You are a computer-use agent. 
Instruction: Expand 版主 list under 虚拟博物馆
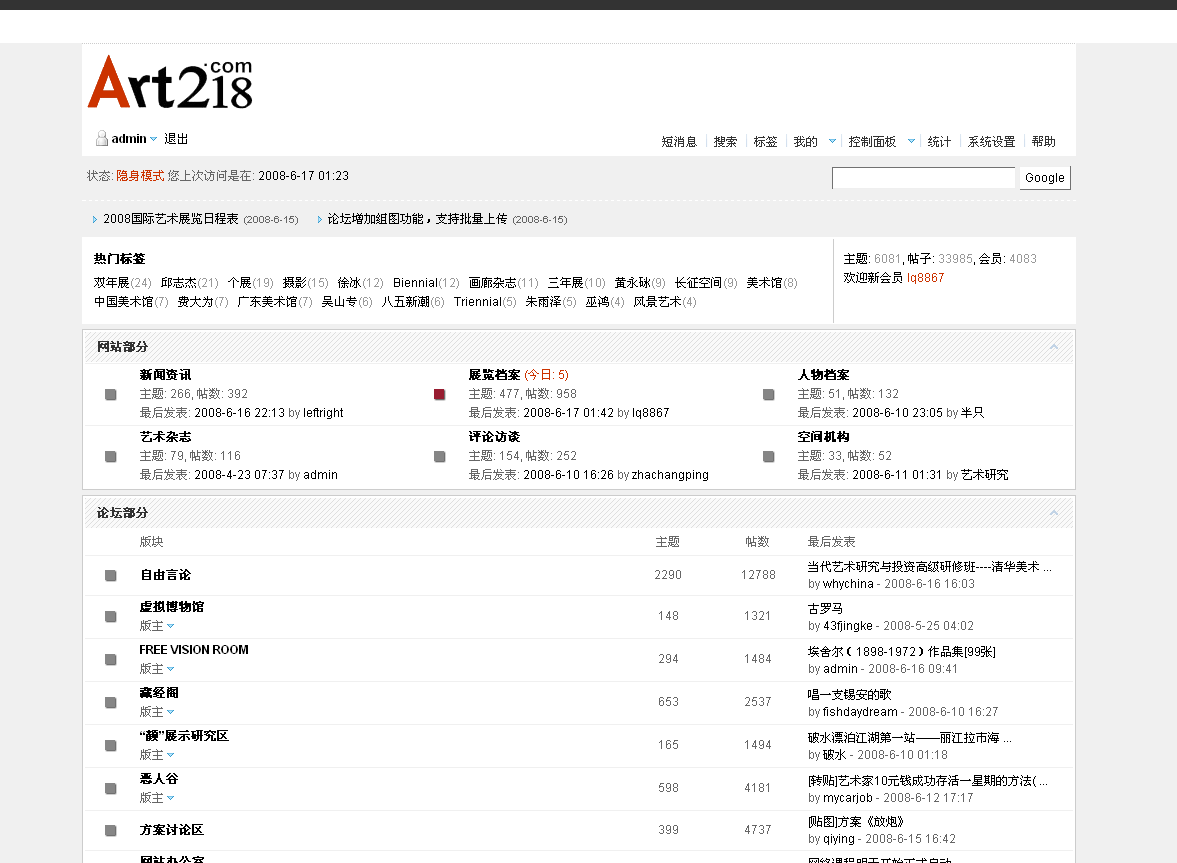(171, 626)
